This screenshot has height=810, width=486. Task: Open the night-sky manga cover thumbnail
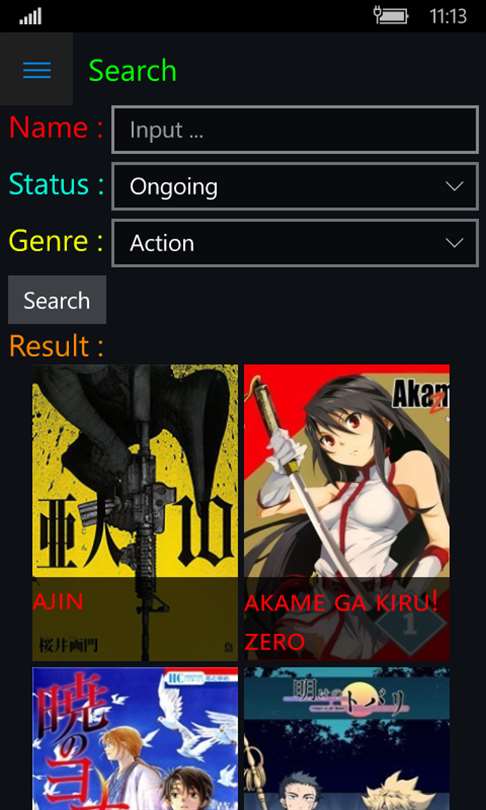point(347,738)
